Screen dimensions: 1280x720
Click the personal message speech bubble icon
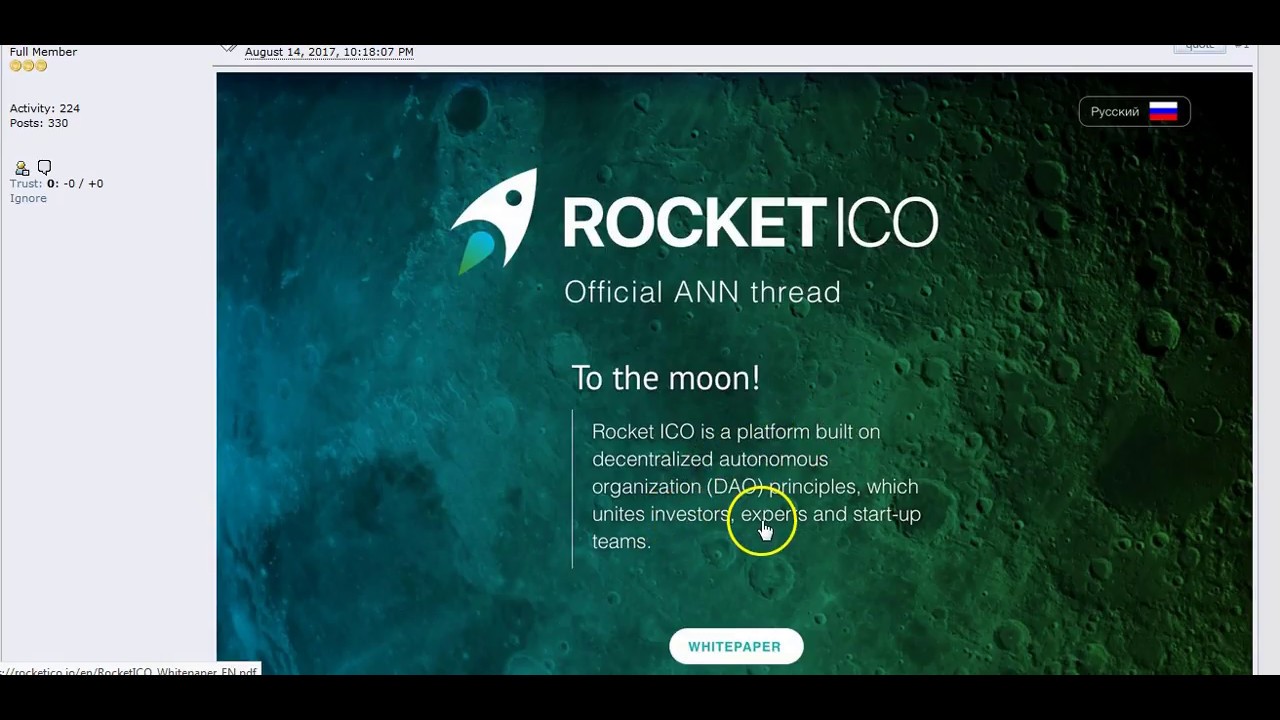click(44, 167)
